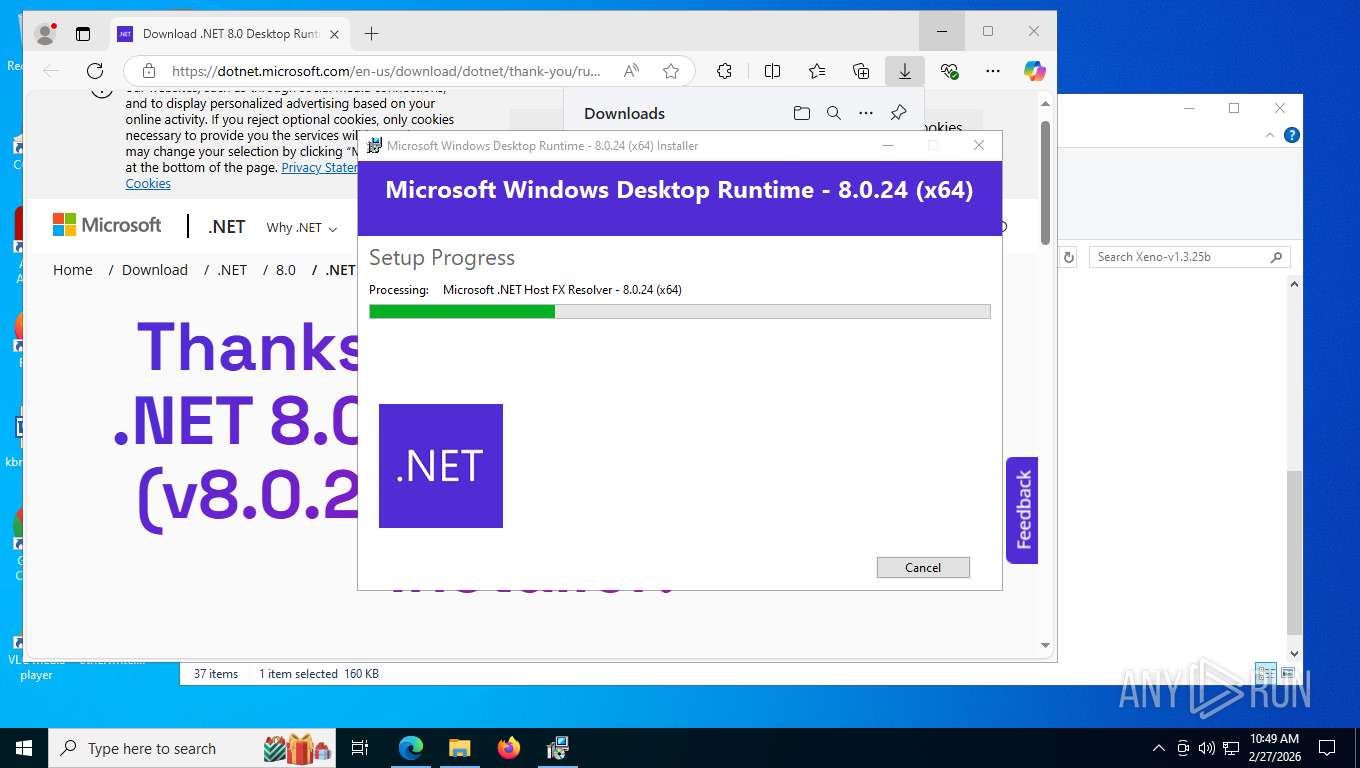Open the Windows notification center
Viewport: 1360px width, 768px height.
1327,748
